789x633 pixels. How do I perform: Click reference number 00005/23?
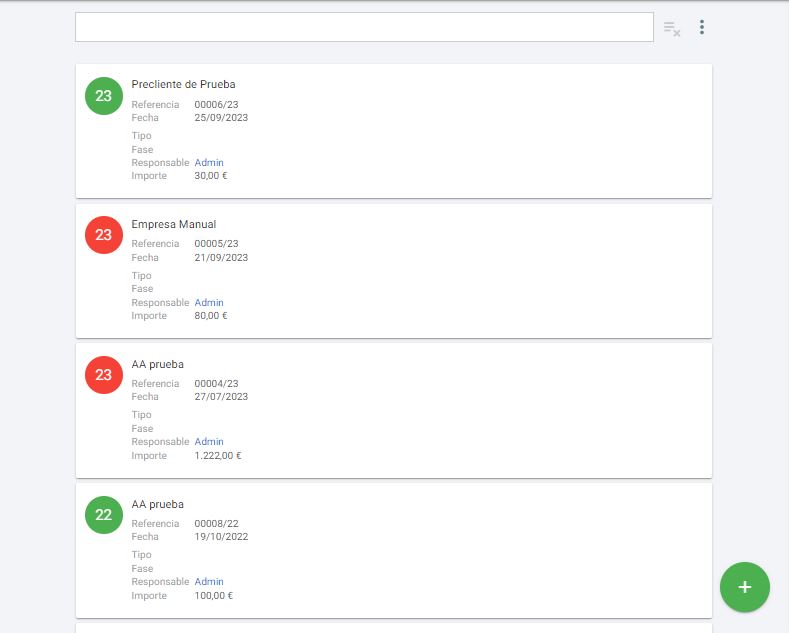[x=216, y=244]
